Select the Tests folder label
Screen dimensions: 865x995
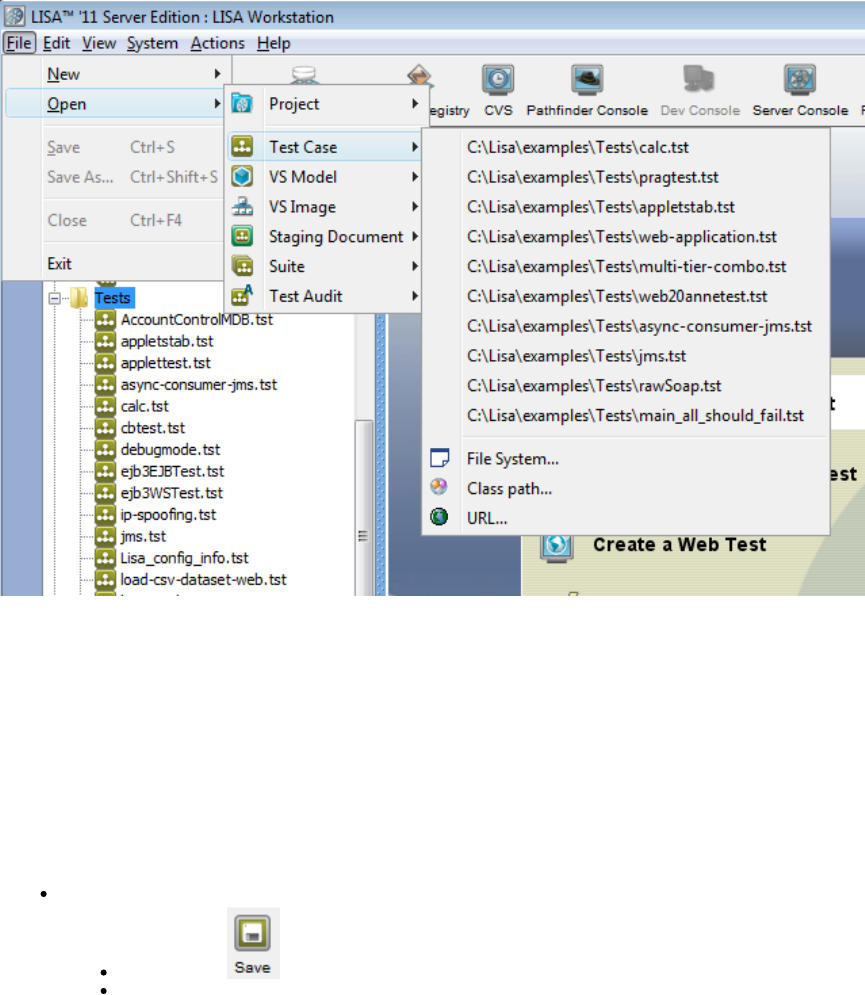pyautogui.click(x=113, y=298)
